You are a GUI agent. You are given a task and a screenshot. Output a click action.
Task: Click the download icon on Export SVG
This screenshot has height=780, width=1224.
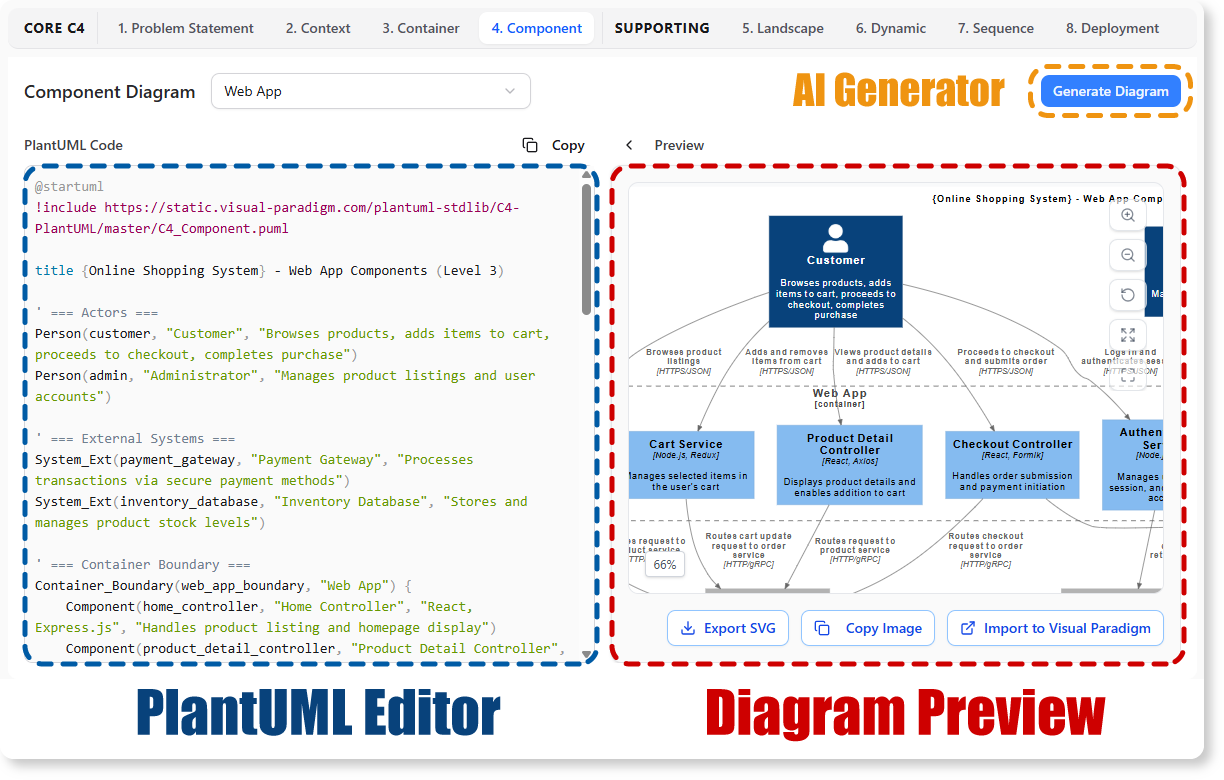[x=687, y=628]
